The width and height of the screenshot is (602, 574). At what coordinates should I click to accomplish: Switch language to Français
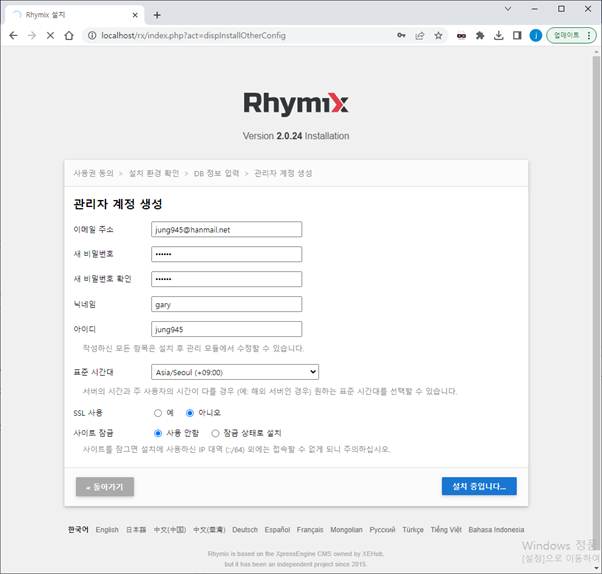point(310,530)
